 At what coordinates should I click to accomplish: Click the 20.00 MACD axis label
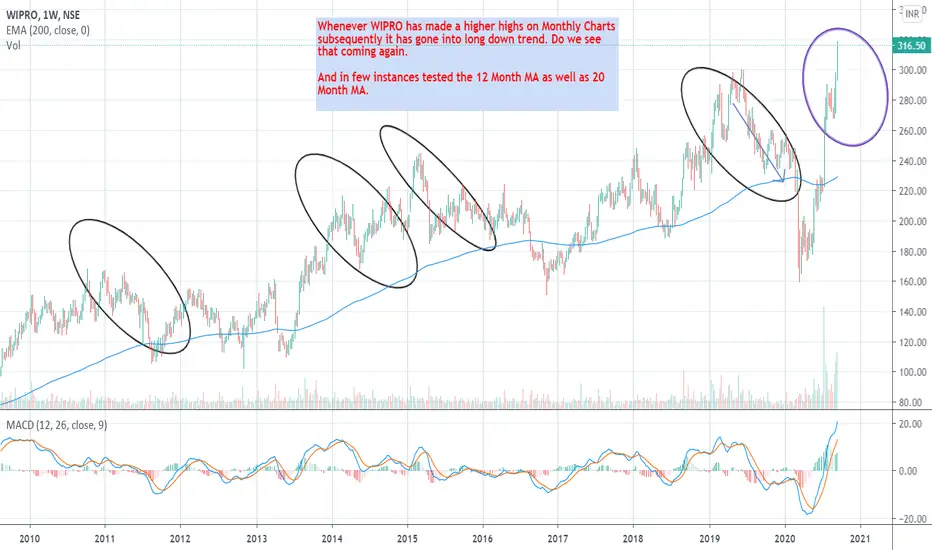coord(911,425)
